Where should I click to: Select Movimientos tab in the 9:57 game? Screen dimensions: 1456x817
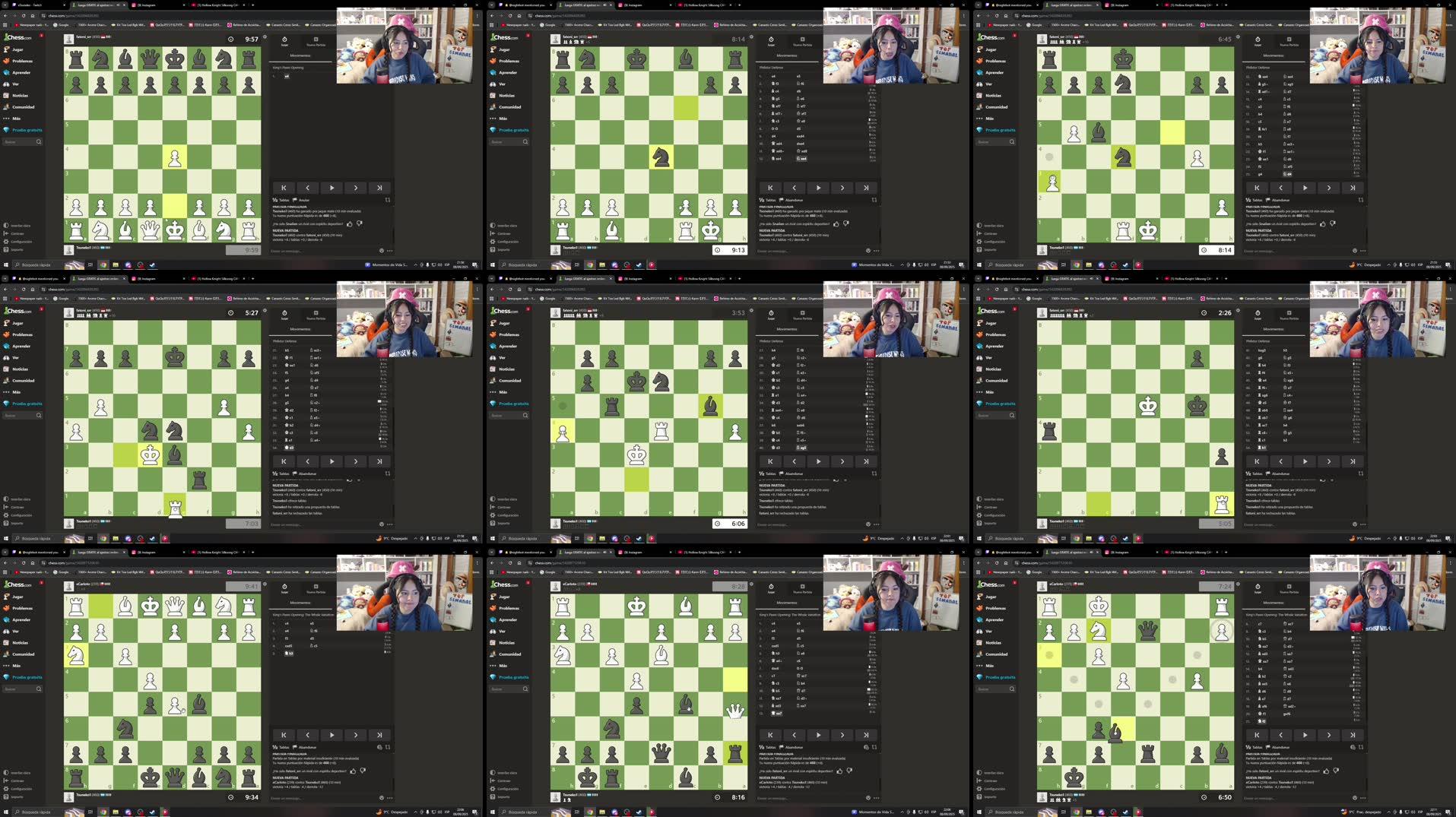click(x=300, y=55)
